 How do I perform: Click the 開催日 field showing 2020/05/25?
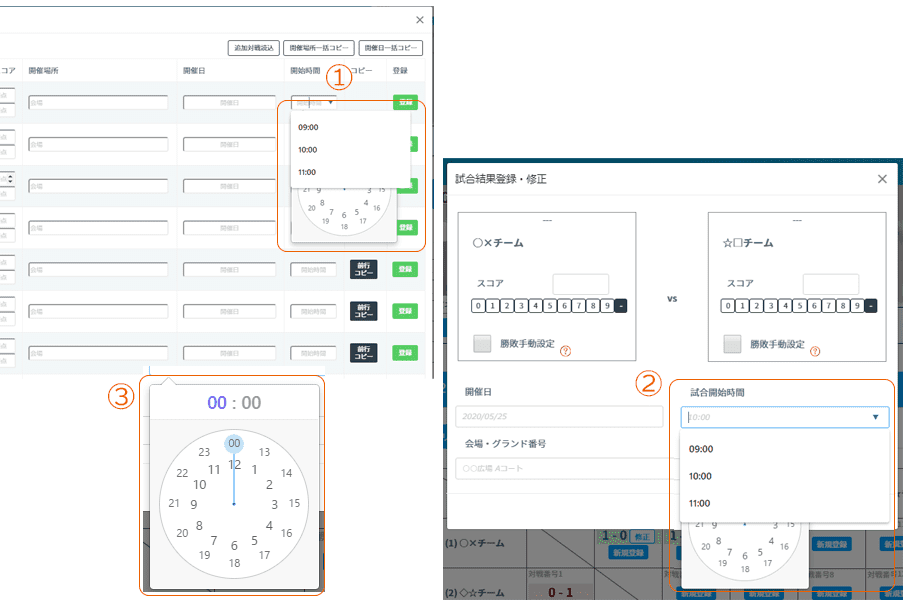click(559, 416)
